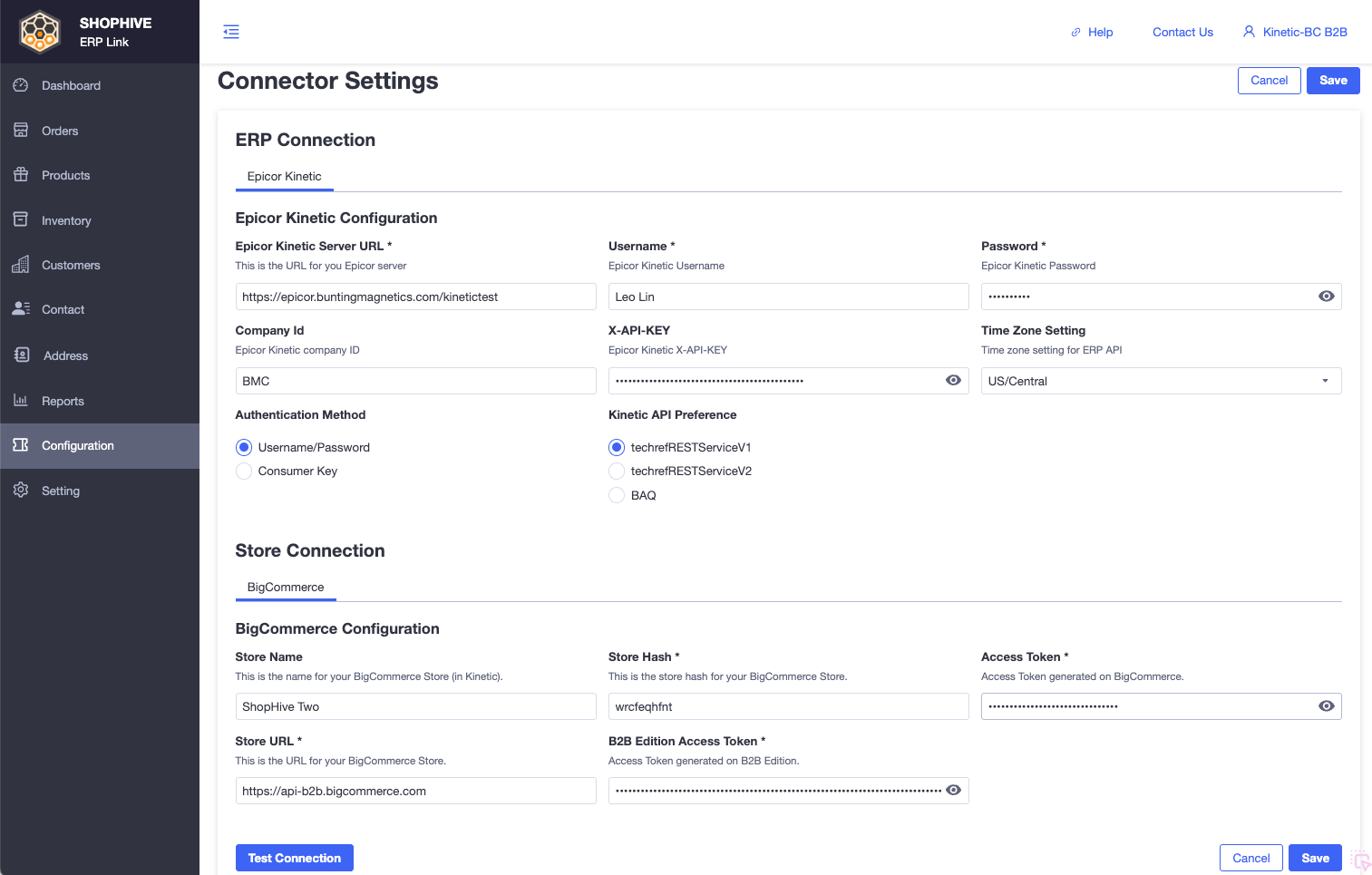Click the Reports bar chart icon
1372x875 pixels.
pyautogui.click(x=21, y=400)
